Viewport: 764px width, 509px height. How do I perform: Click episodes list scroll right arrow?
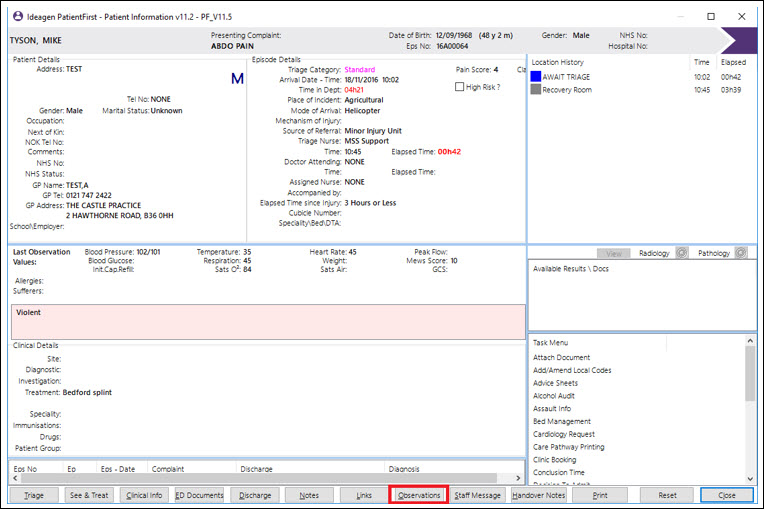tap(518, 478)
